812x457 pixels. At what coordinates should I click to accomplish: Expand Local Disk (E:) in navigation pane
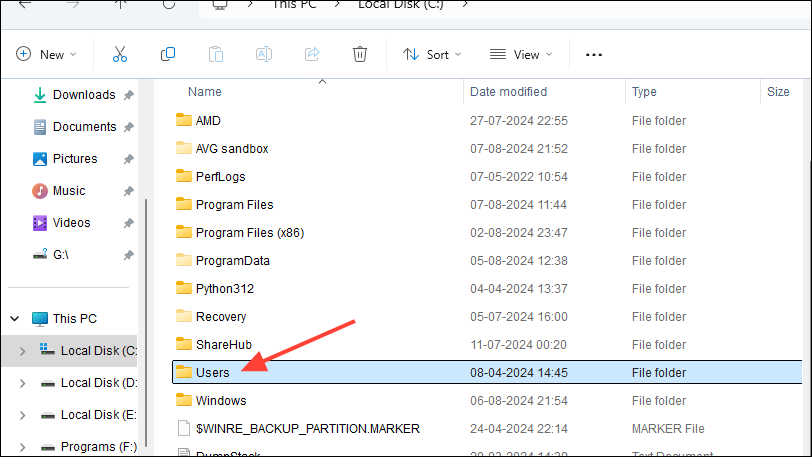click(x=22, y=416)
